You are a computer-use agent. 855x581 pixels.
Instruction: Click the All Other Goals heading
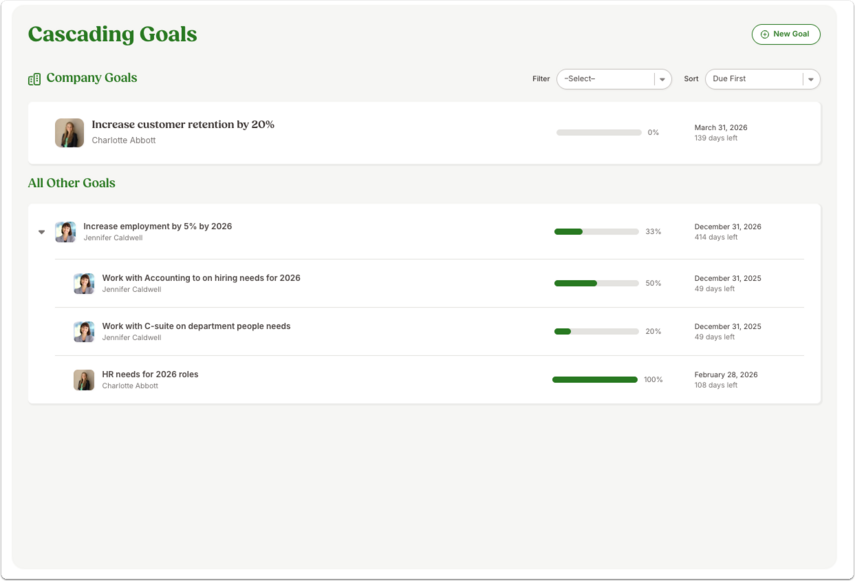pos(71,183)
